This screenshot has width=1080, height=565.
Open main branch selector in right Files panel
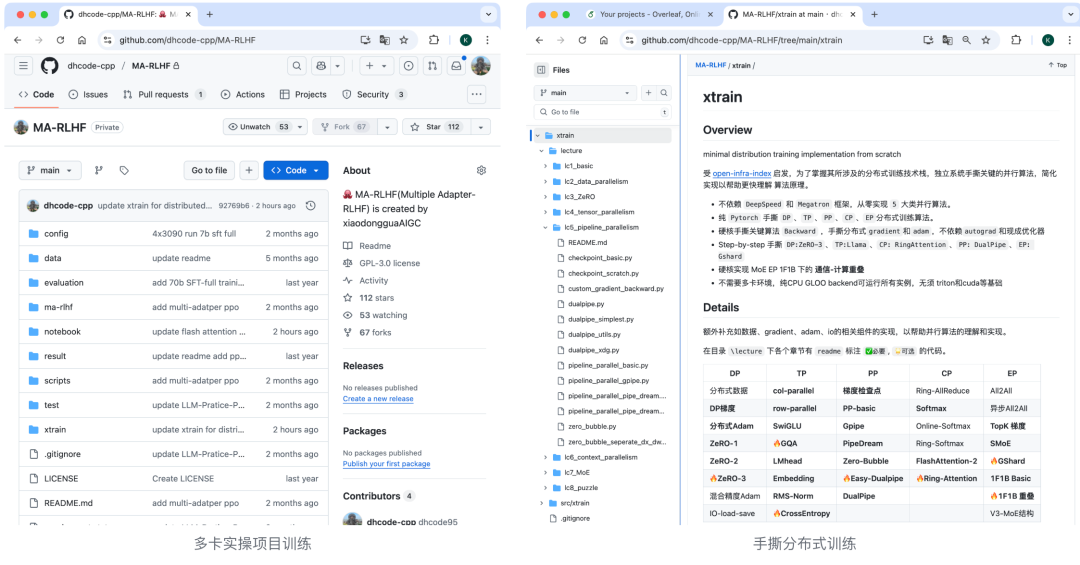pos(585,92)
